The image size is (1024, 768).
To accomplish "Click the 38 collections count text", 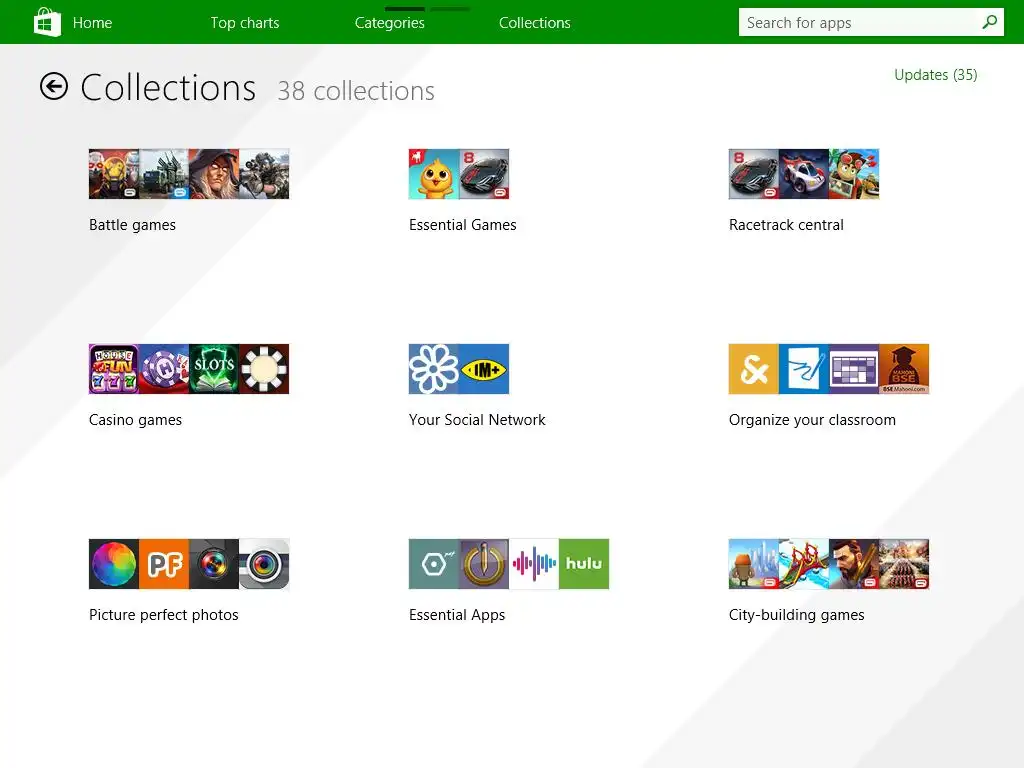I will (356, 91).
